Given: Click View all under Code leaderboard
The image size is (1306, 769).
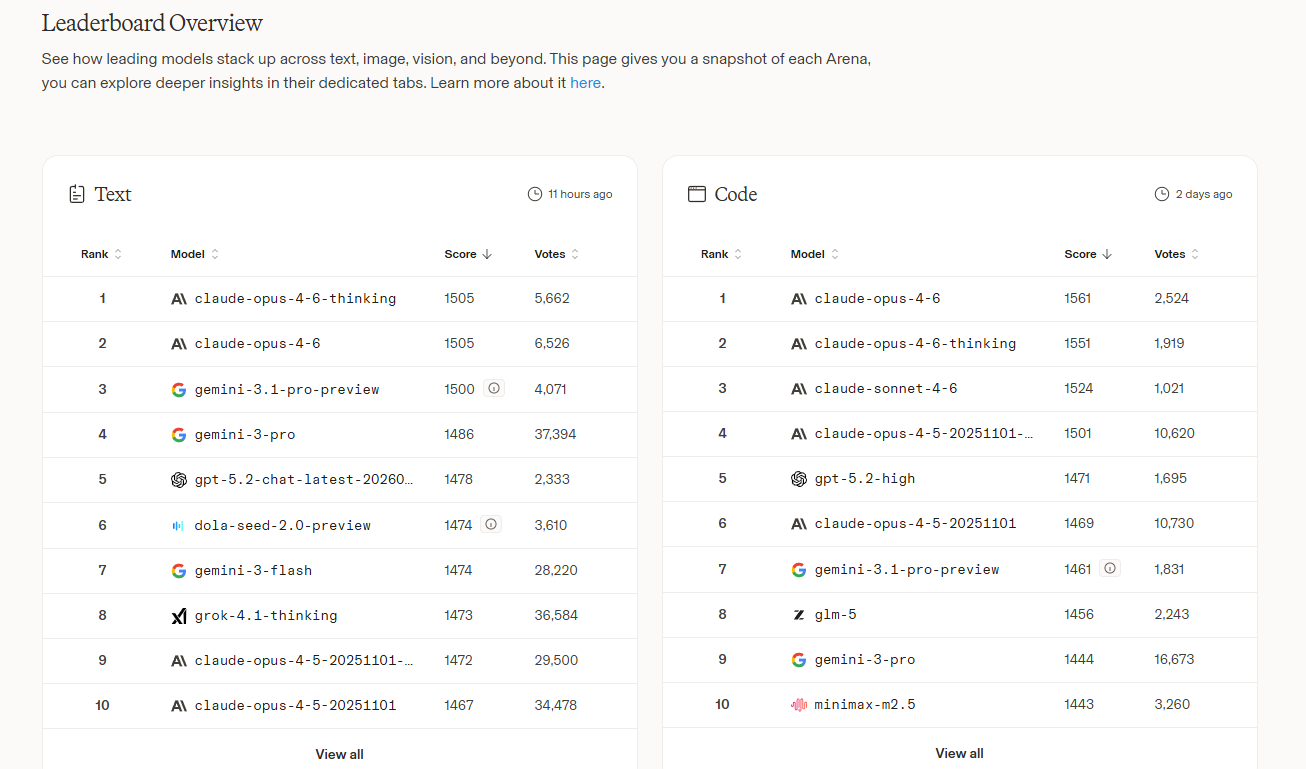Looking at the screenshot, I should 959,753.
